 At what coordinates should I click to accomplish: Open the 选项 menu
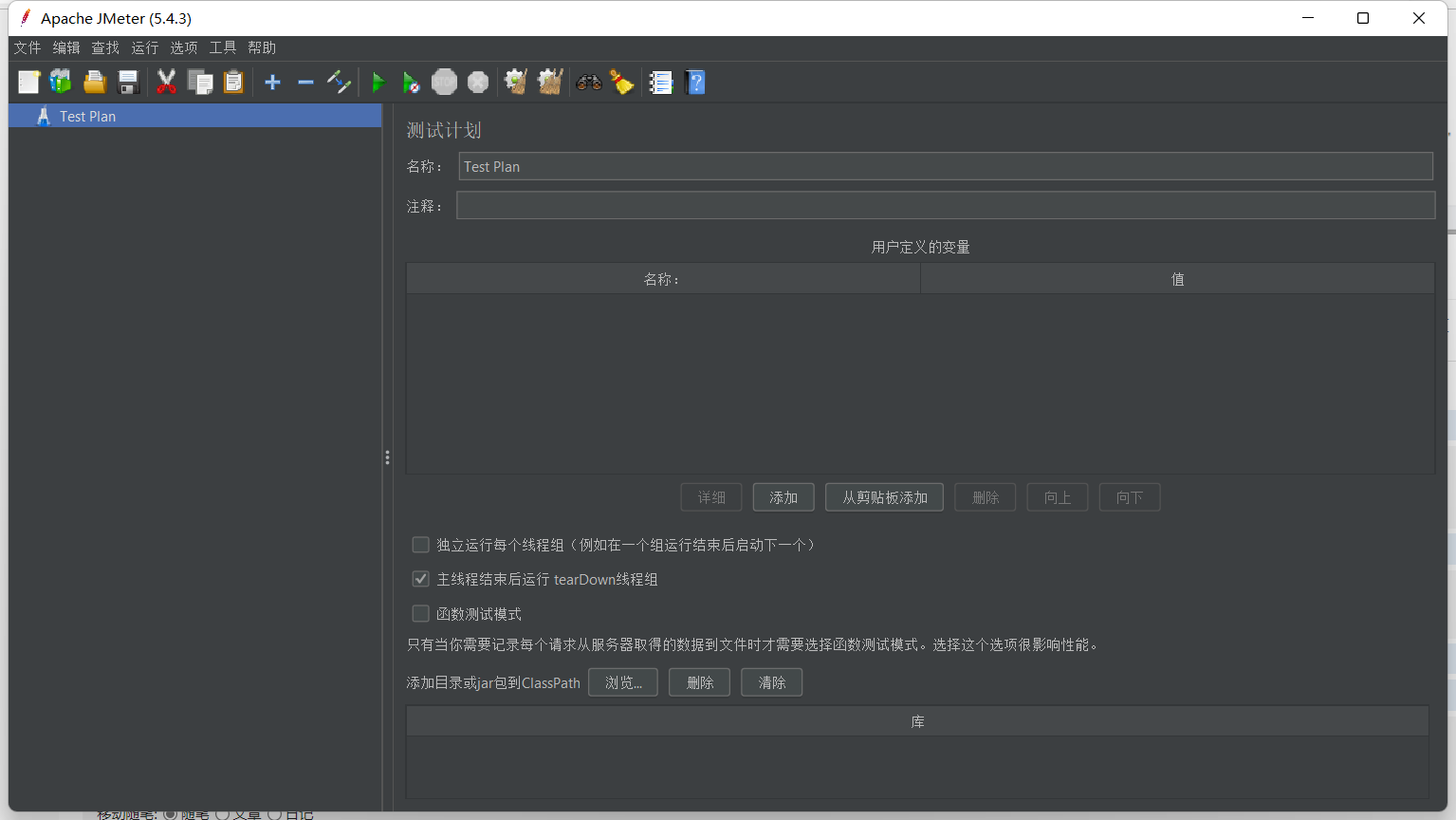tap(184, 47)
